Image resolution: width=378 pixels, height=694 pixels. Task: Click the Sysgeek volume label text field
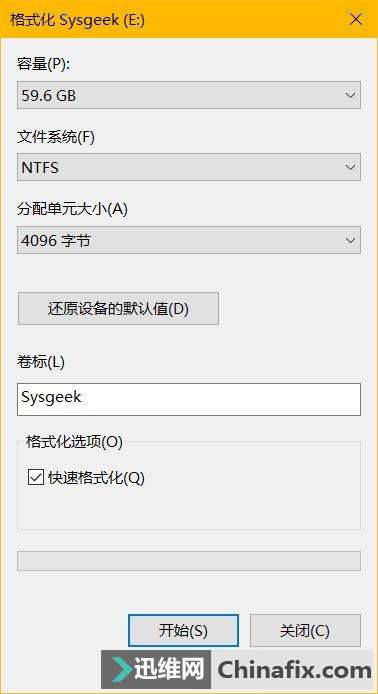pyautogui.click(x=189, y=400)
